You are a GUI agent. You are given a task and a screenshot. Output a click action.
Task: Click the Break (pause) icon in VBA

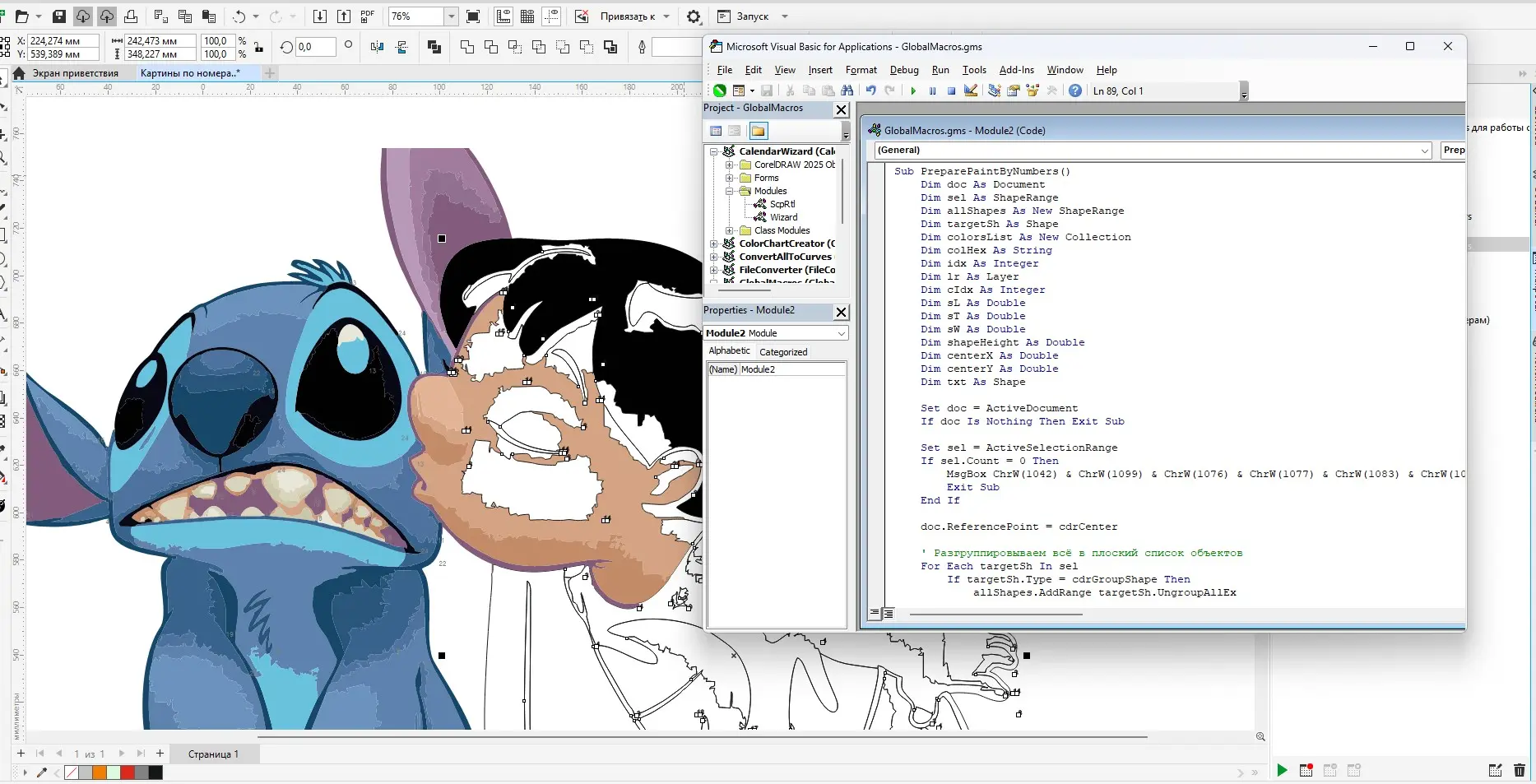[932, 90]
